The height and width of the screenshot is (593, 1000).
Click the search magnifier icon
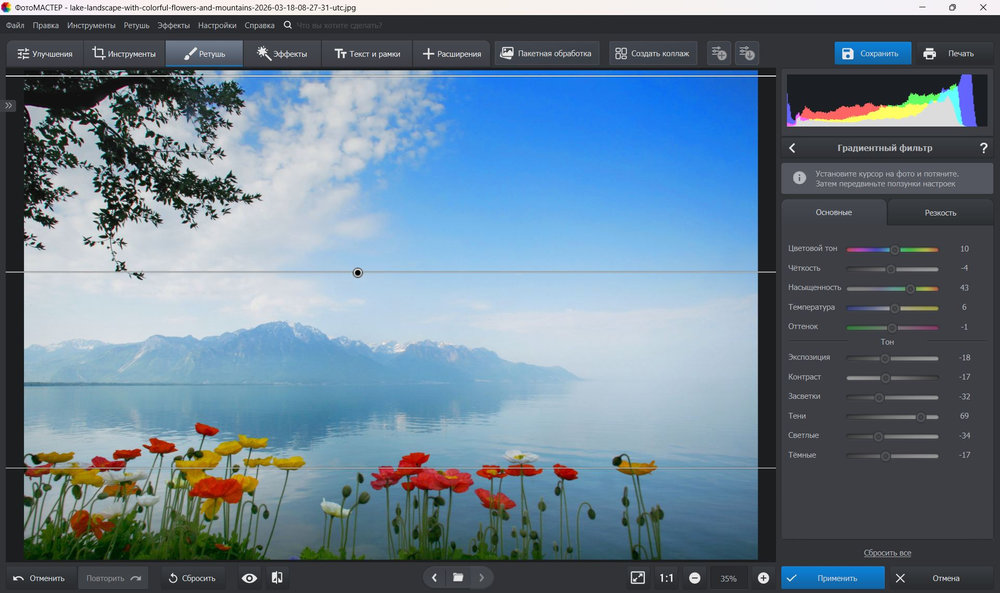tap(288, 25)
